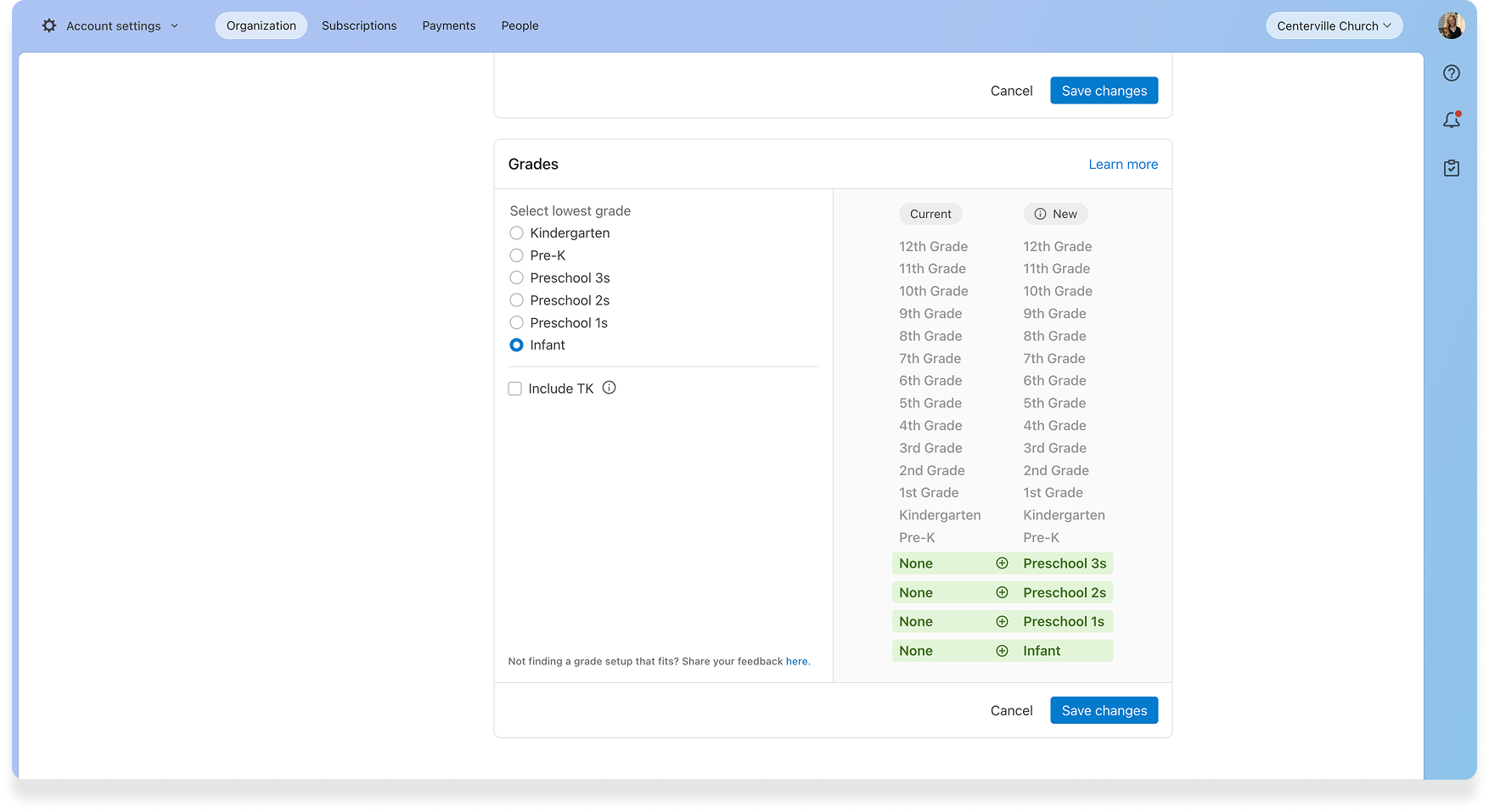Click the info icon next to the New column
The height and width of the screenshot is (812, 1489).
pos(1040,214)
